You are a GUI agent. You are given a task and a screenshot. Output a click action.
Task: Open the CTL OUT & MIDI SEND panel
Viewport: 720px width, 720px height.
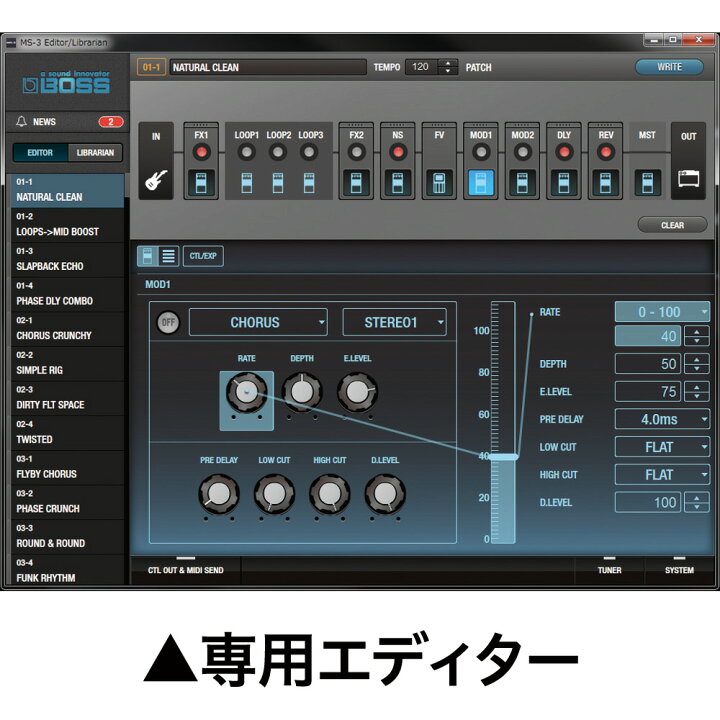coord(186,570)
